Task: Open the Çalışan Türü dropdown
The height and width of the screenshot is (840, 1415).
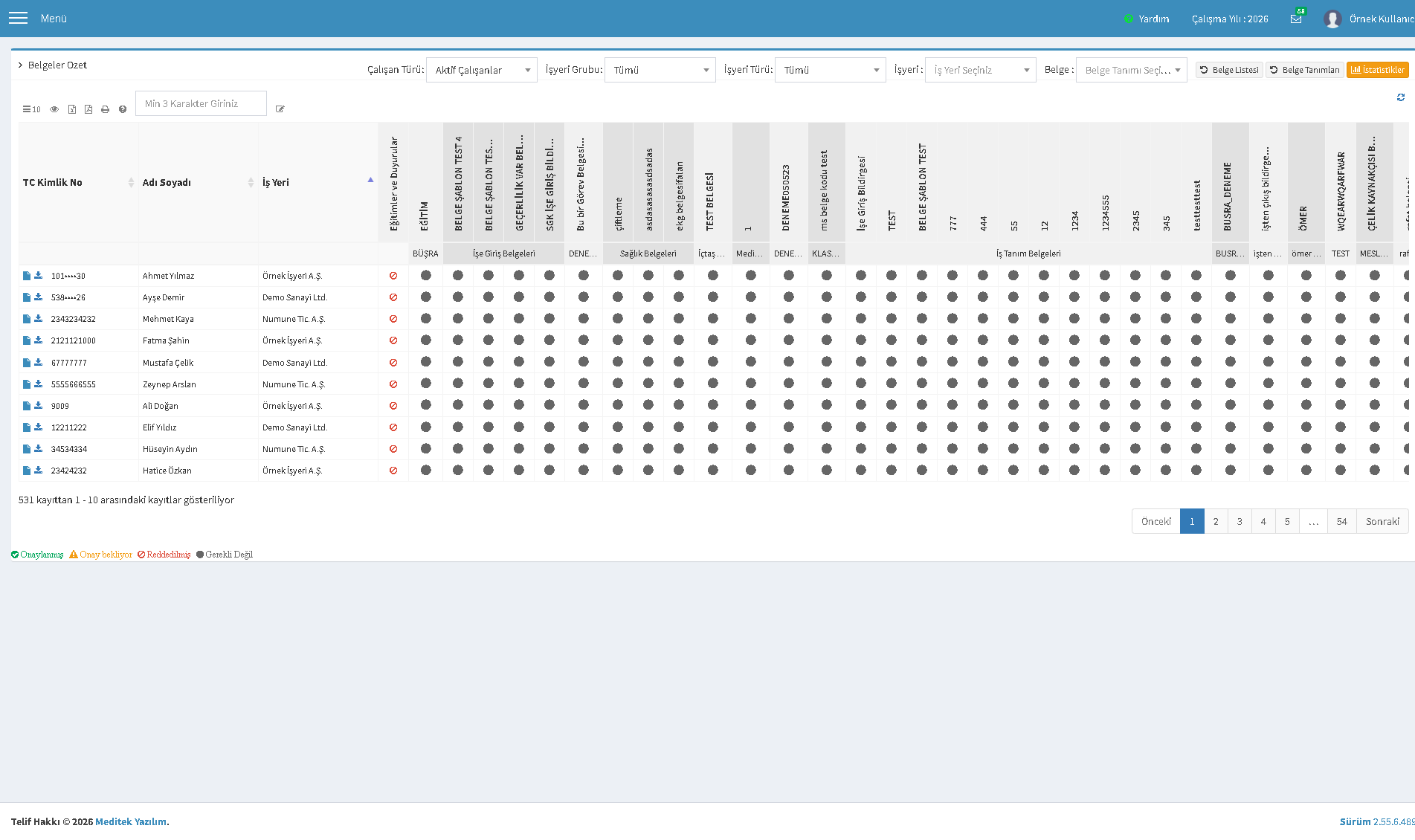Action: [482, 70]
